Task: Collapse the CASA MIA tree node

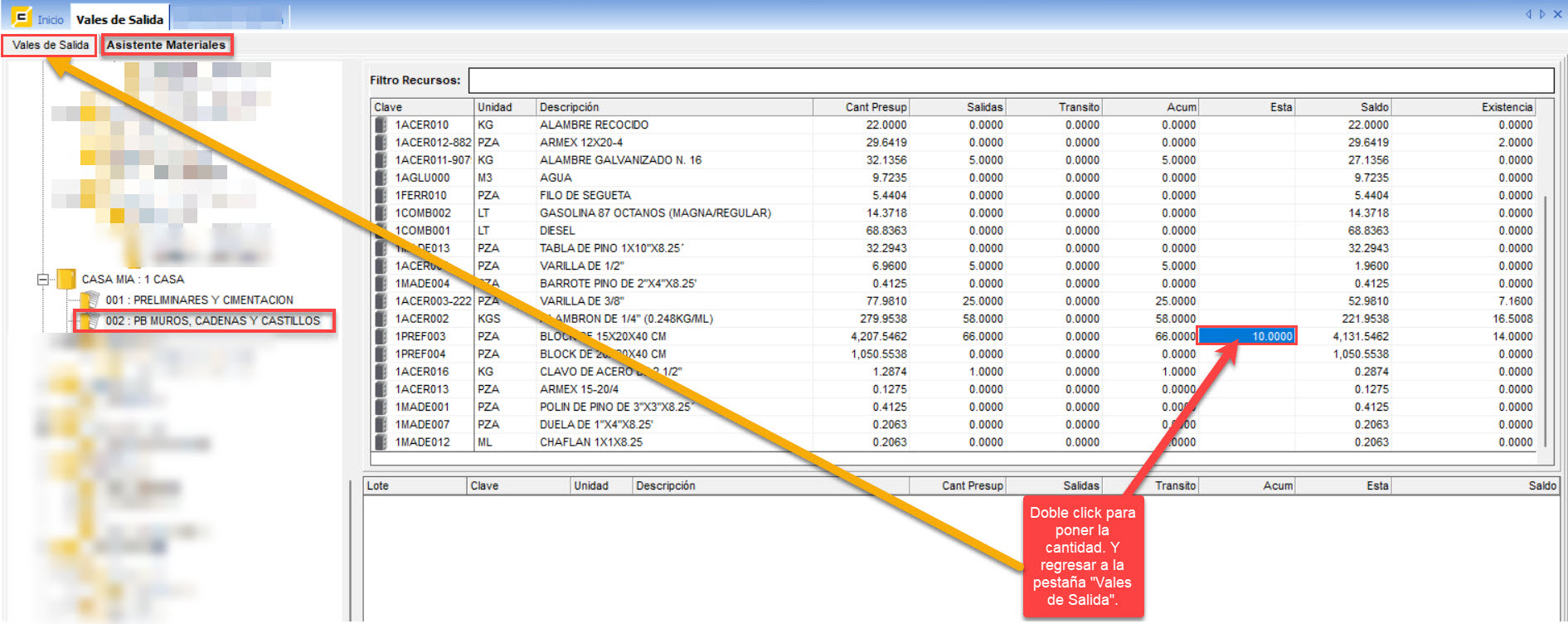Action: 42,280
